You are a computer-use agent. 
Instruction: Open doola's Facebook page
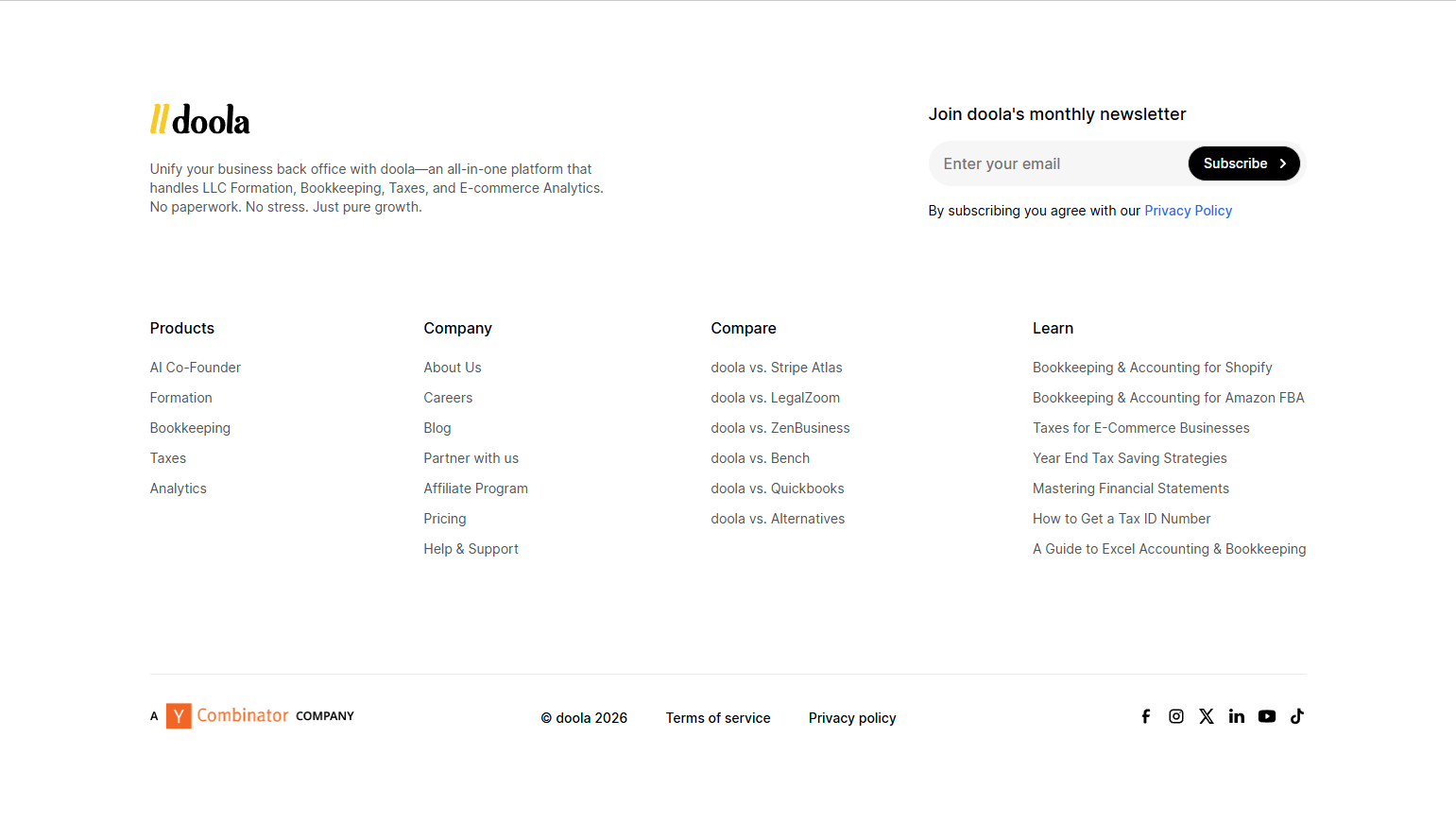pos(1145,716)
